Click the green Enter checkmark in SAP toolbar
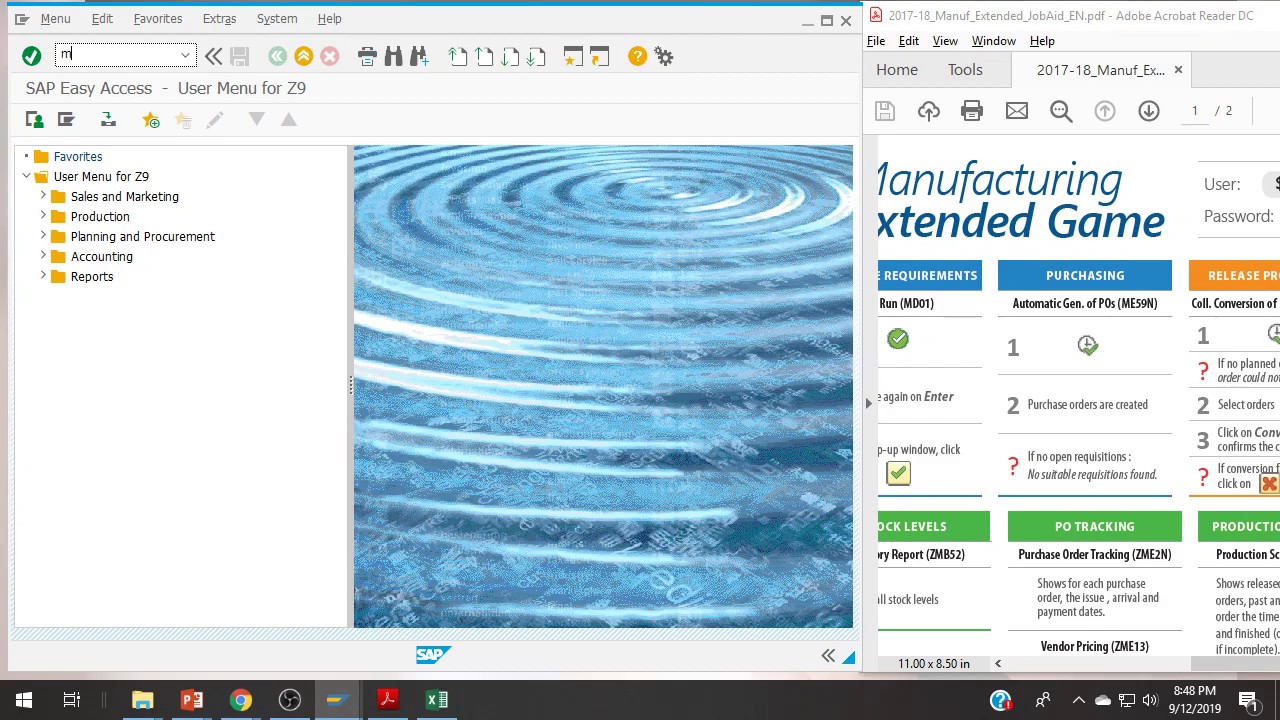The width and height of the screenshot is (1280, 720). click(x=31, y=57)
